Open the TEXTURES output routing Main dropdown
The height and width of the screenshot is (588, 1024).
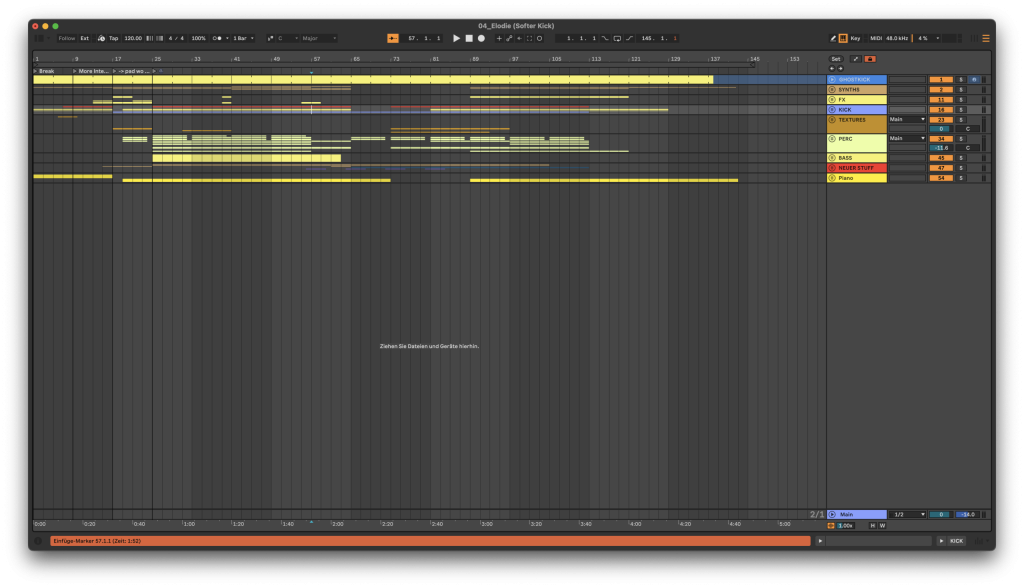pyautogui.click(x=908, y=119)
